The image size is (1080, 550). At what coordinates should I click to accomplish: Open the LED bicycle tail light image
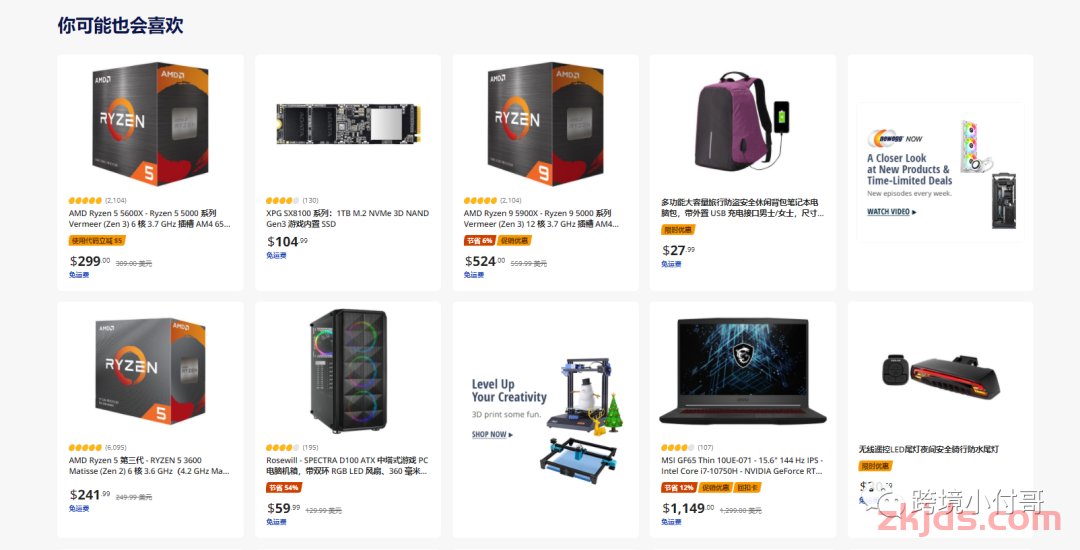click(x=940, y=375)
